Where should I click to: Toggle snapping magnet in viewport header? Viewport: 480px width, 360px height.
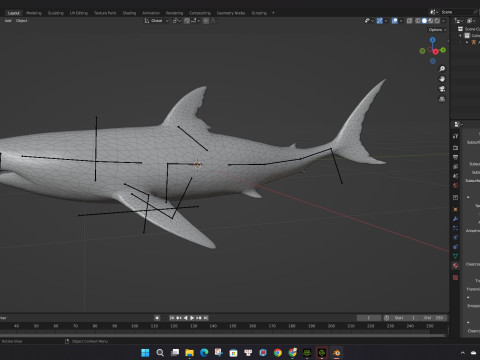coord(187,21)
